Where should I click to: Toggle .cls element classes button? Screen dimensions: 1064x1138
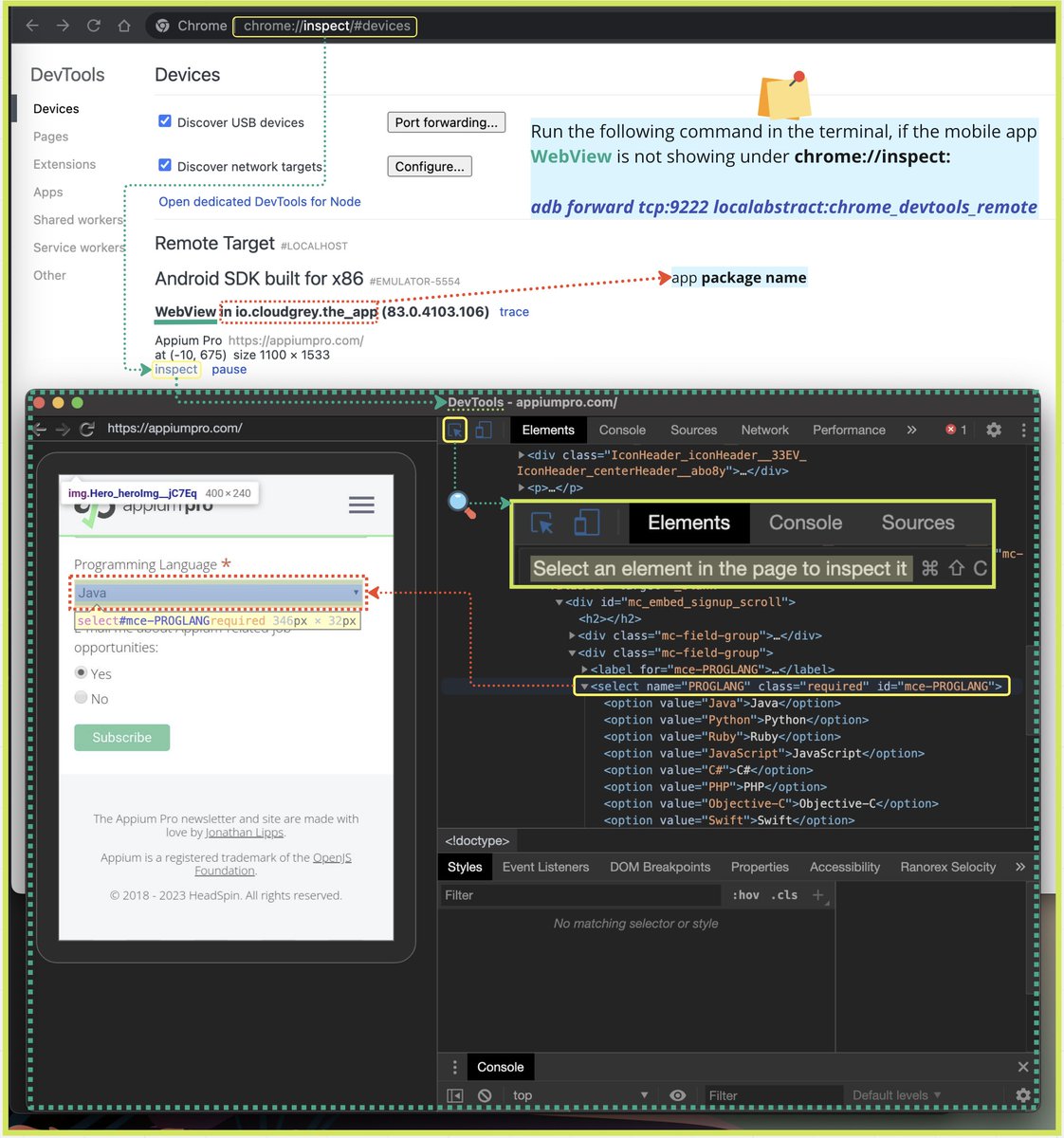784,895
